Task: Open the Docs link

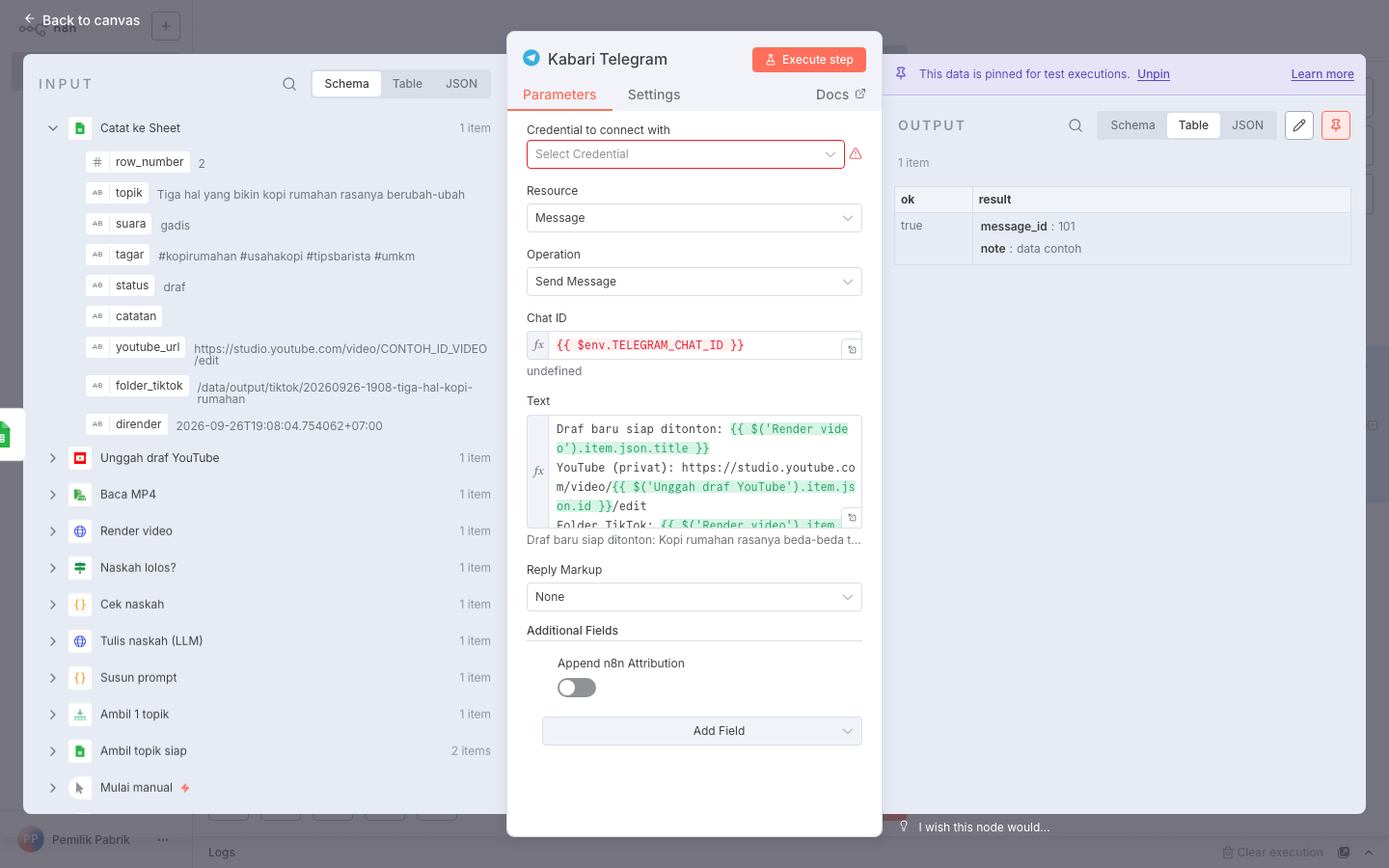Action: 840,95
